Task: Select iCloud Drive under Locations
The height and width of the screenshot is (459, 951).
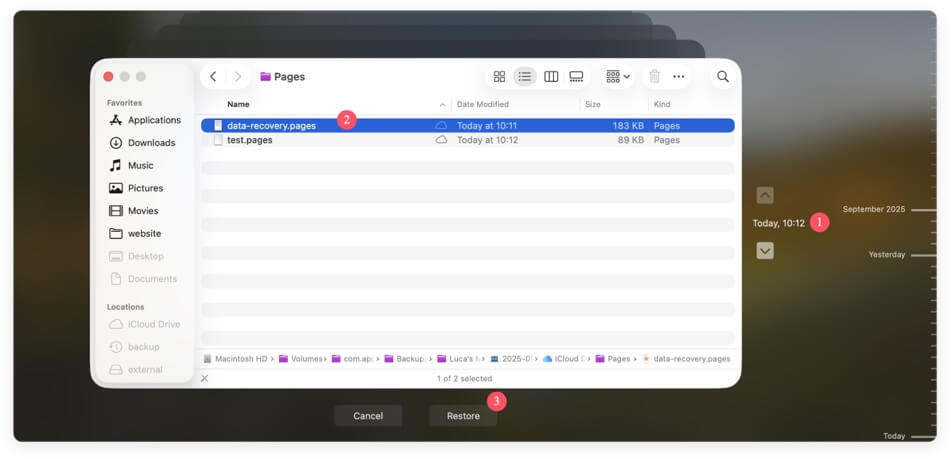Action: (144, 324)
